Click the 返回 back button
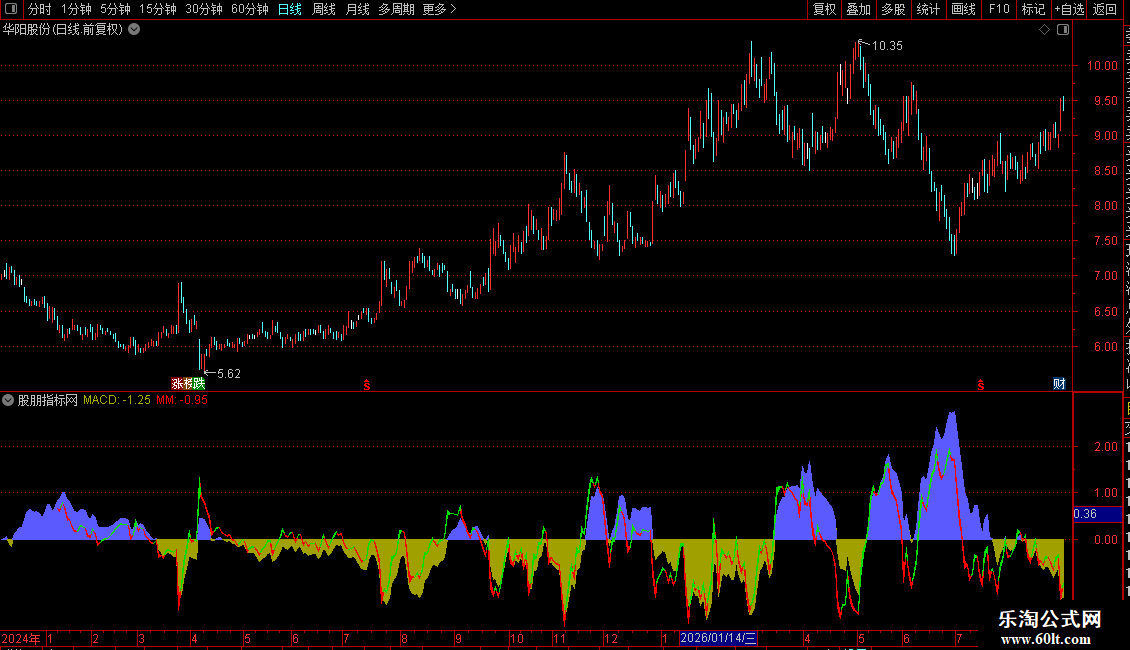The image size is (1130, 650). point(1105,9)
